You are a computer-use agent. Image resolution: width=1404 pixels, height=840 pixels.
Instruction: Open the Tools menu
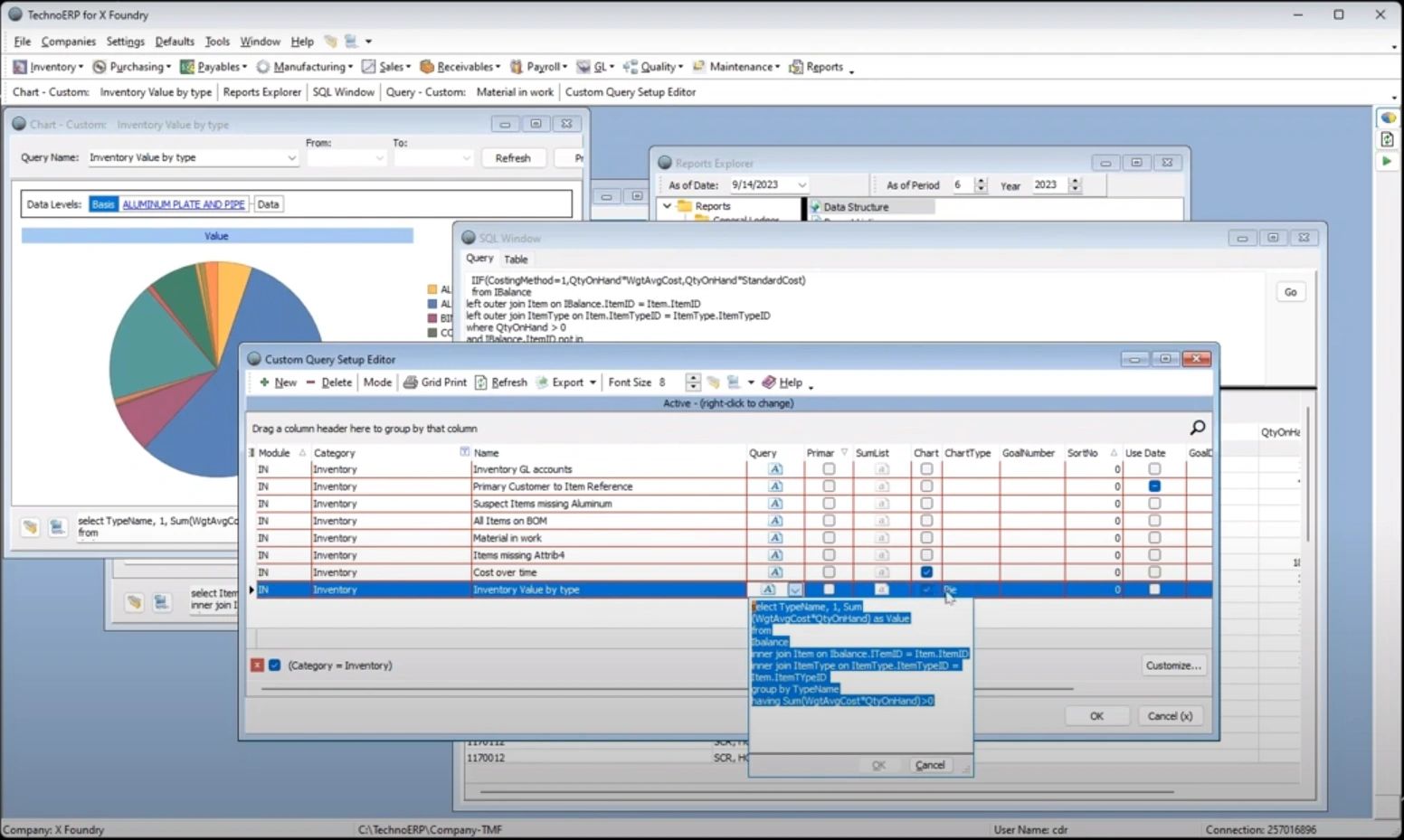coord(217,42)
